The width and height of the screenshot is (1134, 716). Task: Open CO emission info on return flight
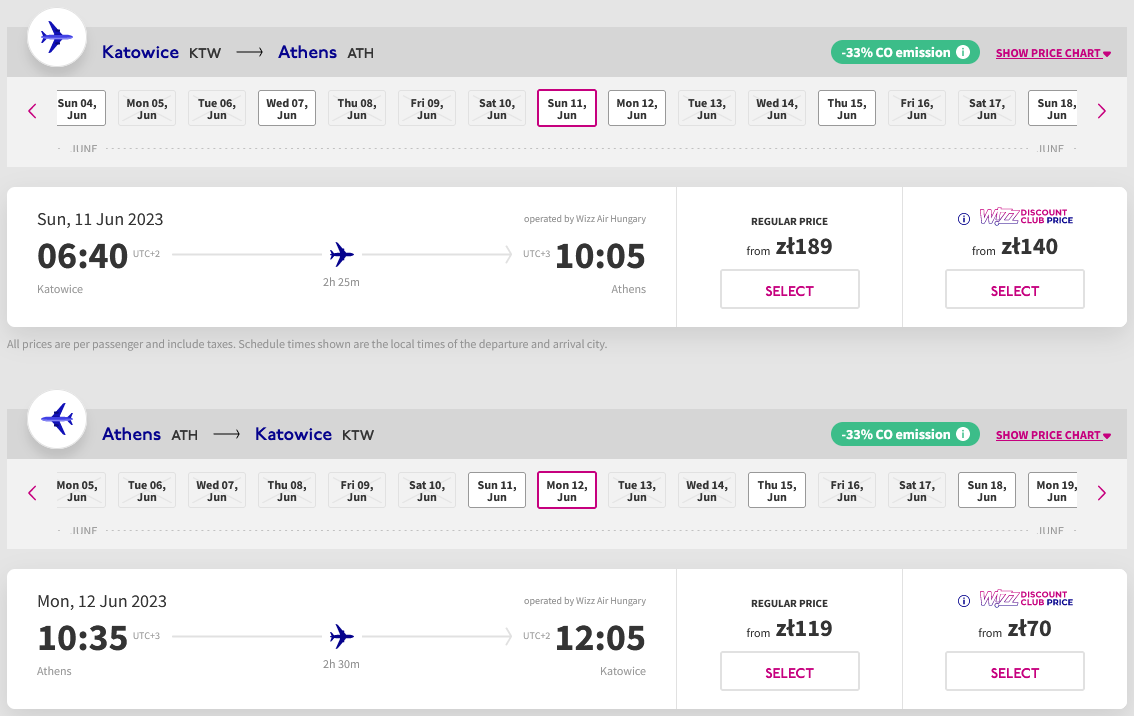[x=963, y=434]
